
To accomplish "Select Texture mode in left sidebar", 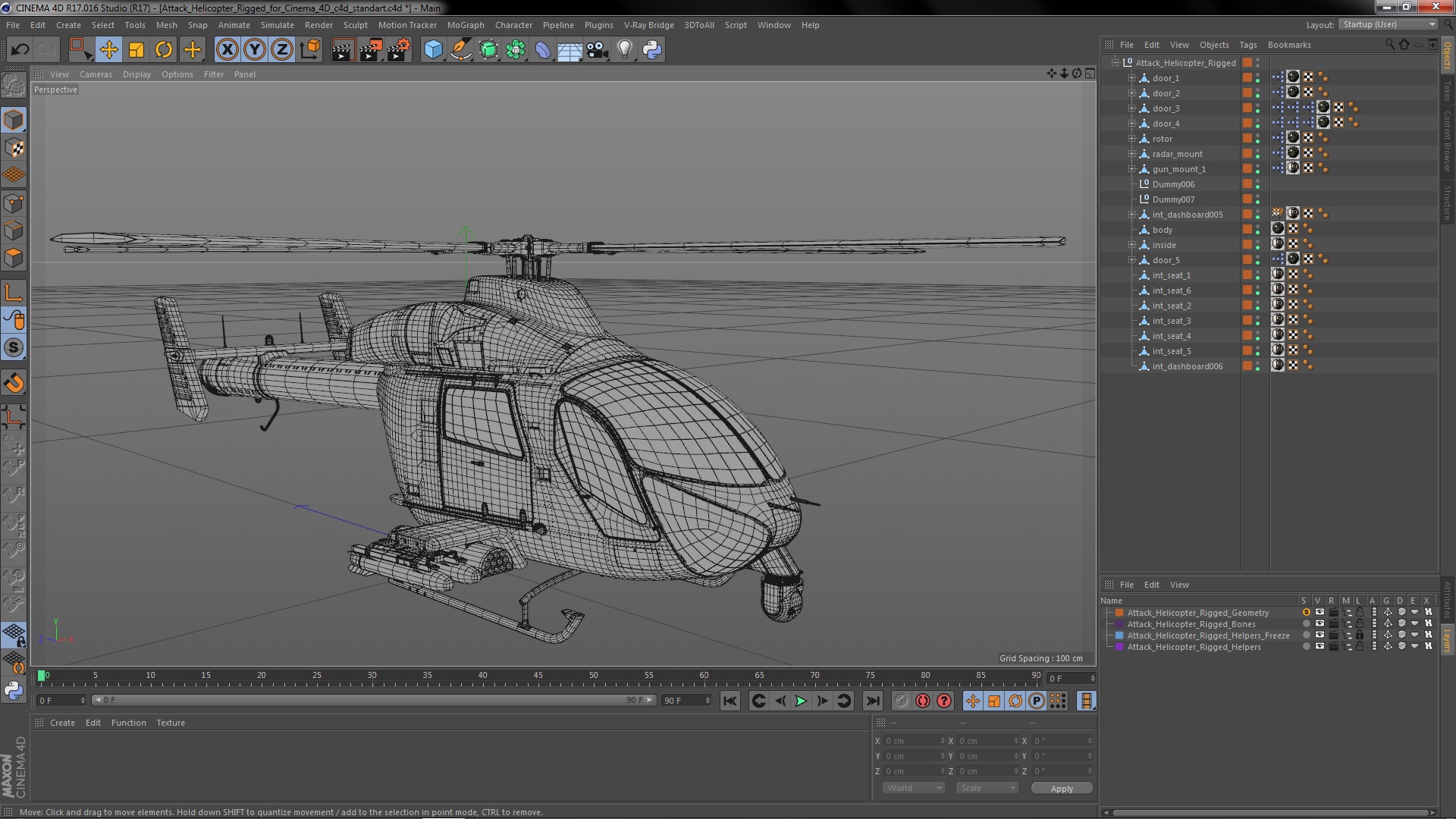I will [x=14, y=148].
